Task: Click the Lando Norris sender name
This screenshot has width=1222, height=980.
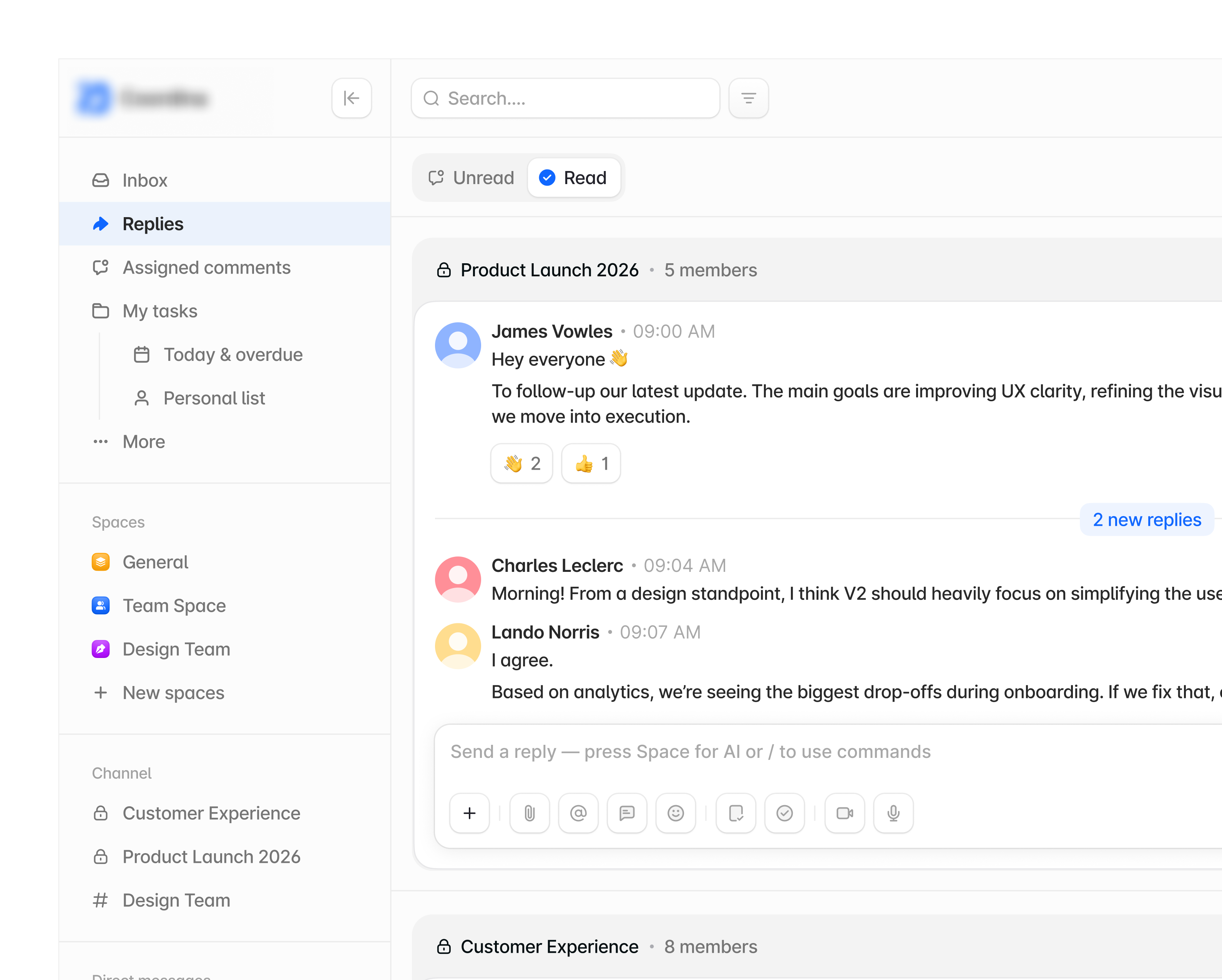Action: [x=545, y=632]
